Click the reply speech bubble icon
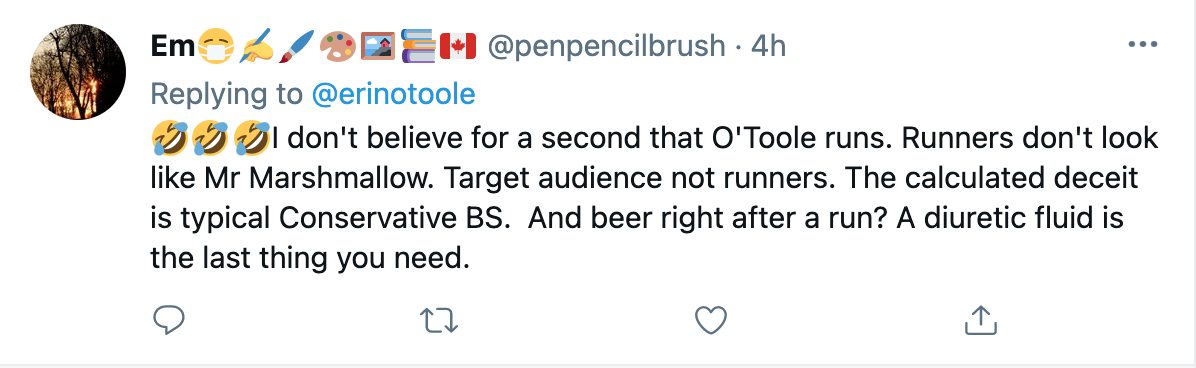Image resolution: width=1196 pixels, height=368 pixels. click(x=169, y=320)
